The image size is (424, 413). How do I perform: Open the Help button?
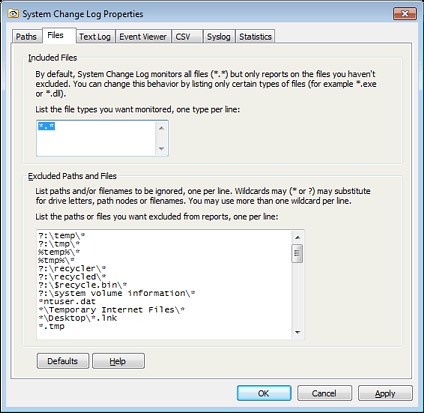(x=118, y=361)
